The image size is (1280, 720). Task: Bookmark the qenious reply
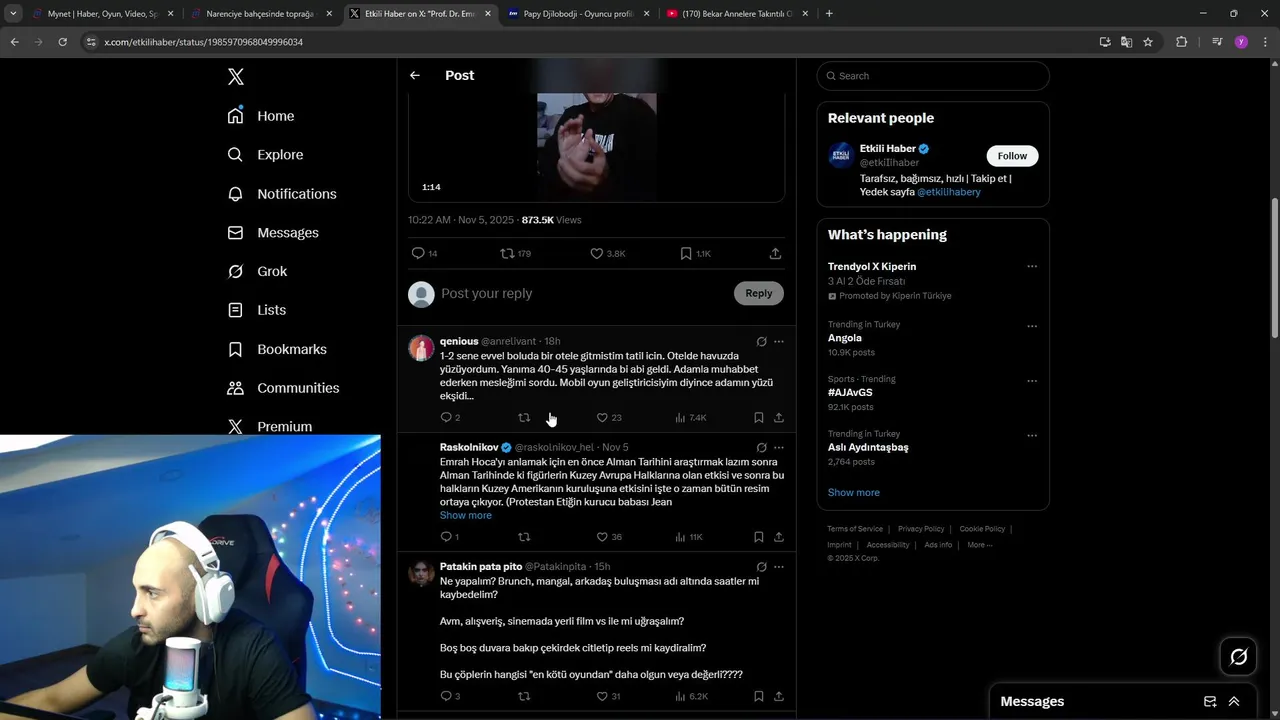759,417
